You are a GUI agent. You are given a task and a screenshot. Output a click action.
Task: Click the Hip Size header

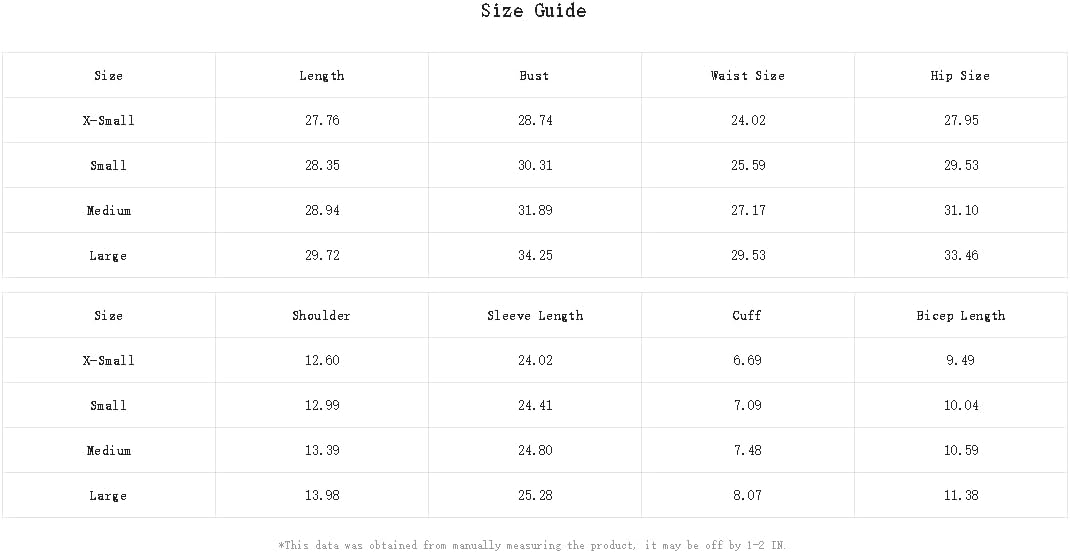(x=960, y=76)
